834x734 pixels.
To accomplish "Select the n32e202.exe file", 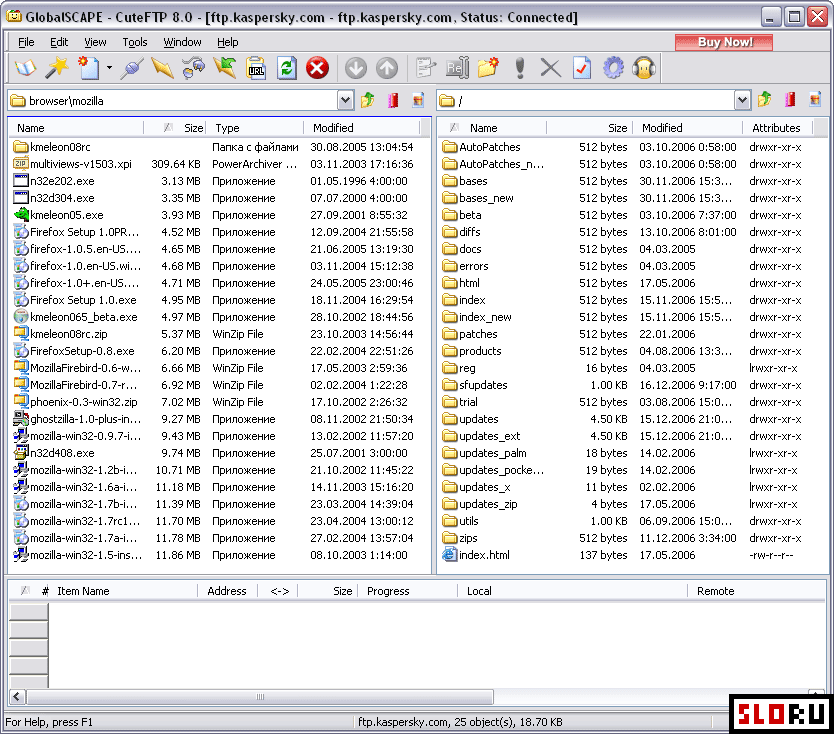I will [x=54, y=181].
